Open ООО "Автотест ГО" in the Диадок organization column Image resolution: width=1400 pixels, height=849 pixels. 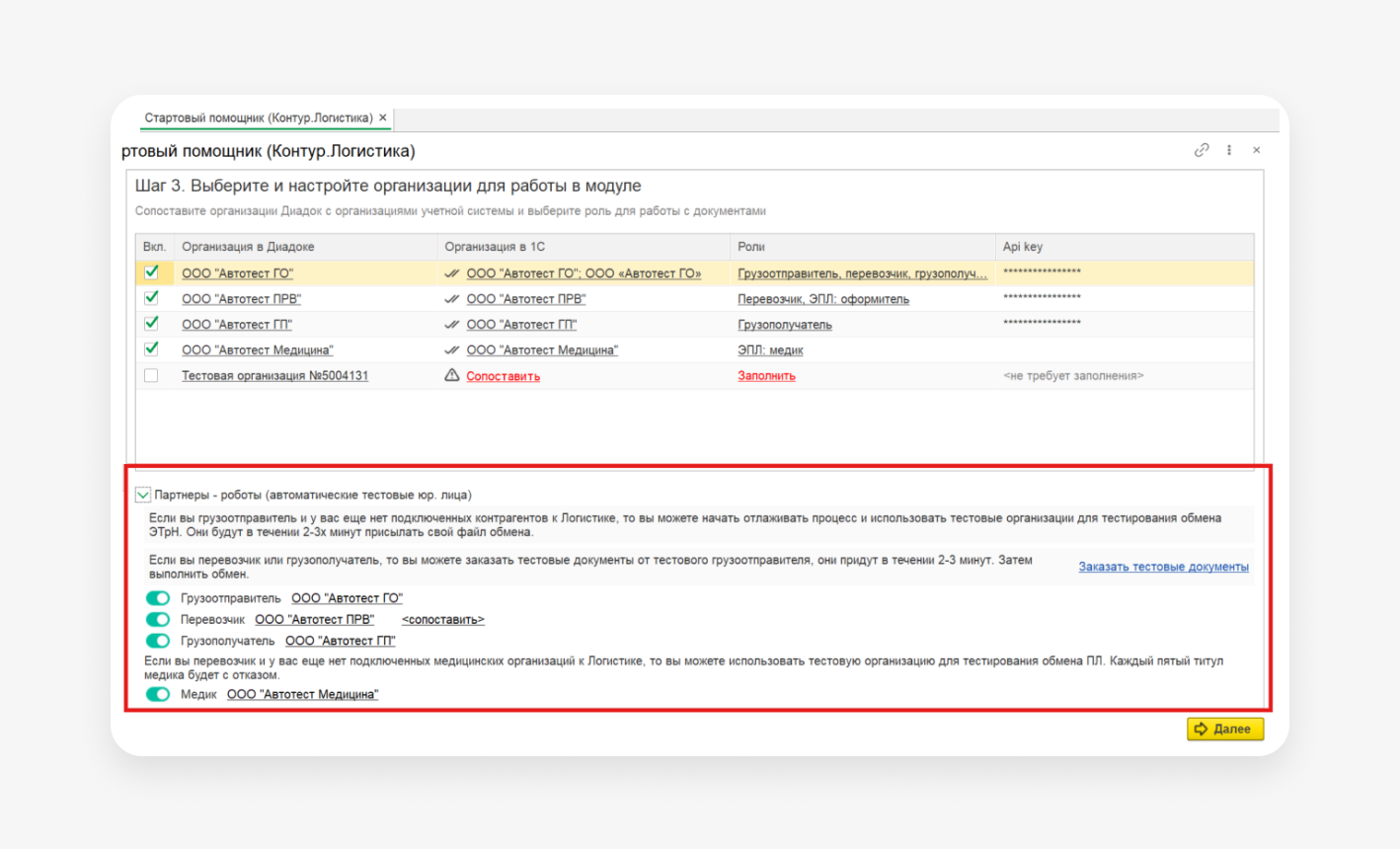tap(237, 273)
